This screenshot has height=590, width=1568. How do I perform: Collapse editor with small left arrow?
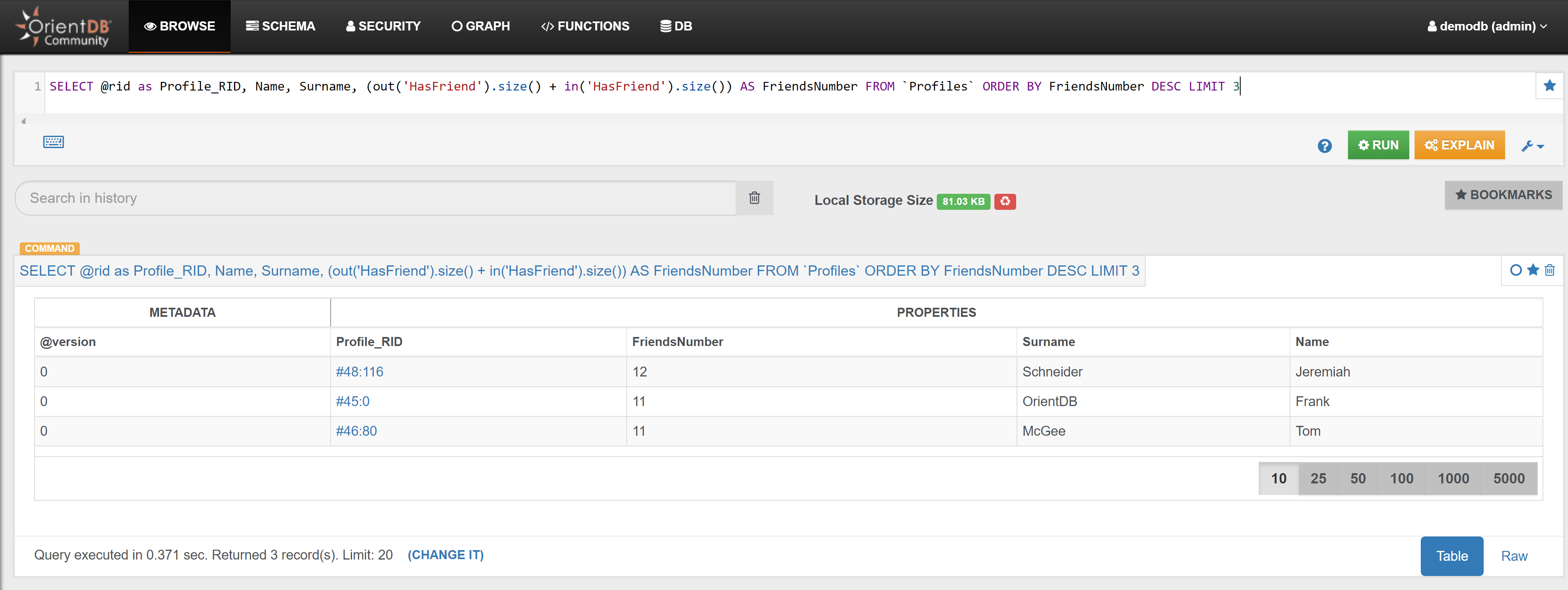[x=23, y=121]
